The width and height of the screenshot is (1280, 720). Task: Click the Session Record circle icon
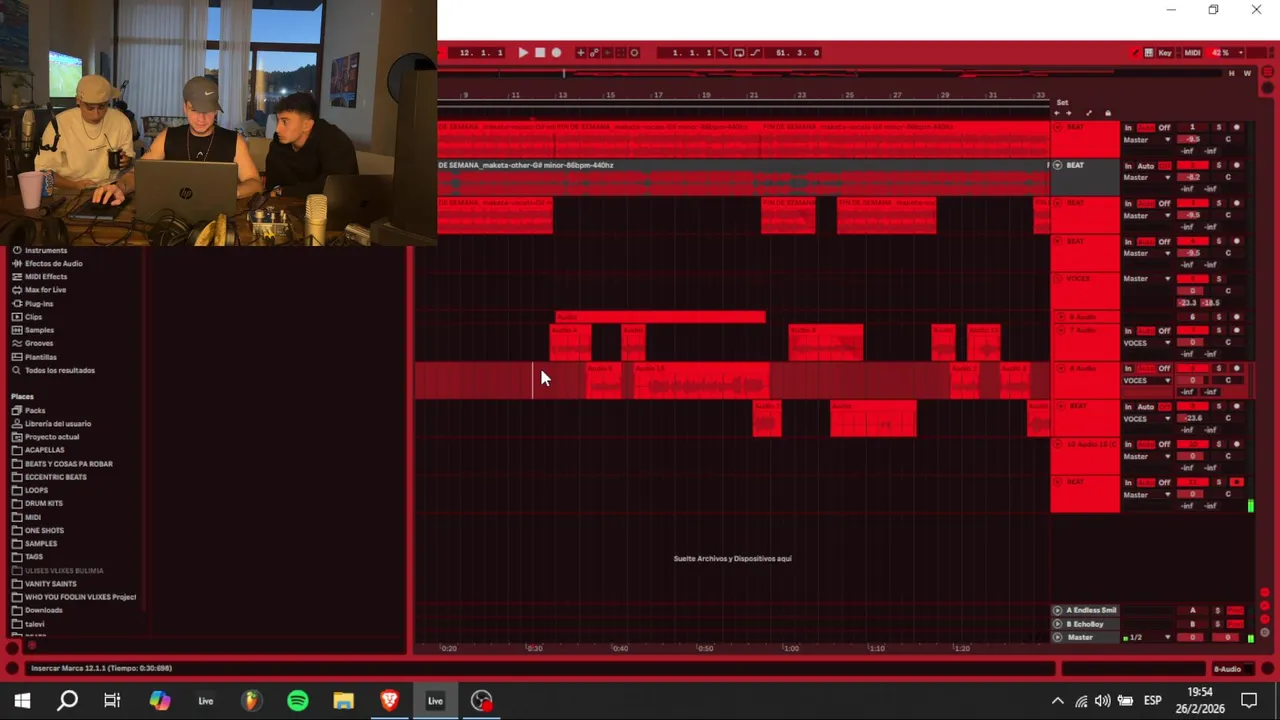[x=634, y=53]
